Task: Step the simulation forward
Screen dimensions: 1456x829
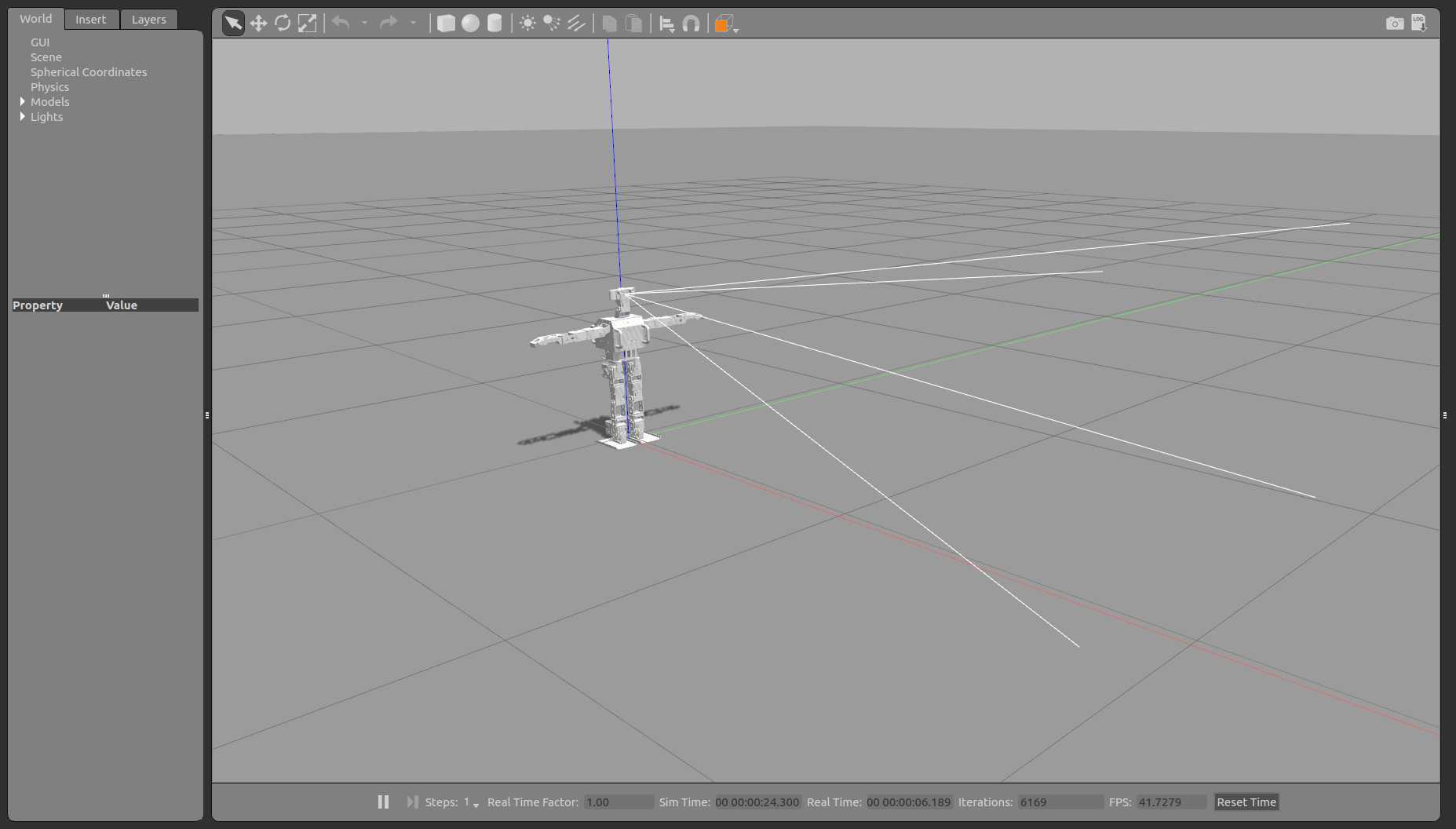Action: click(412, 802)
